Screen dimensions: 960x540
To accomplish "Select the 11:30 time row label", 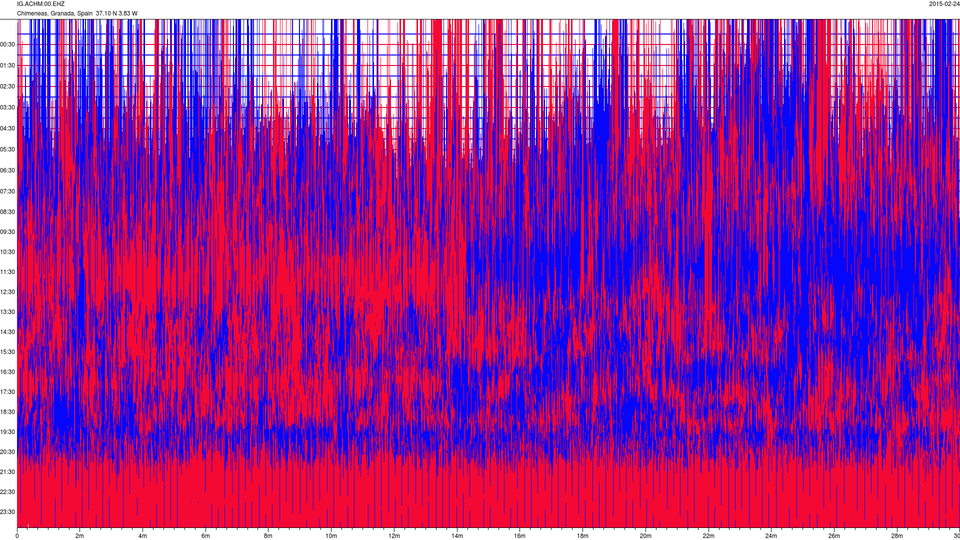I will coord(7,272).
